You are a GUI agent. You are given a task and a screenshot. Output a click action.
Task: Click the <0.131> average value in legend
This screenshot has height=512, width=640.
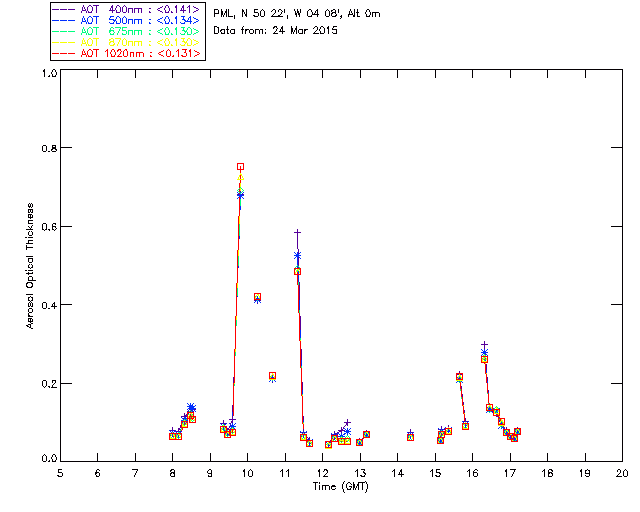pos(178,53)
